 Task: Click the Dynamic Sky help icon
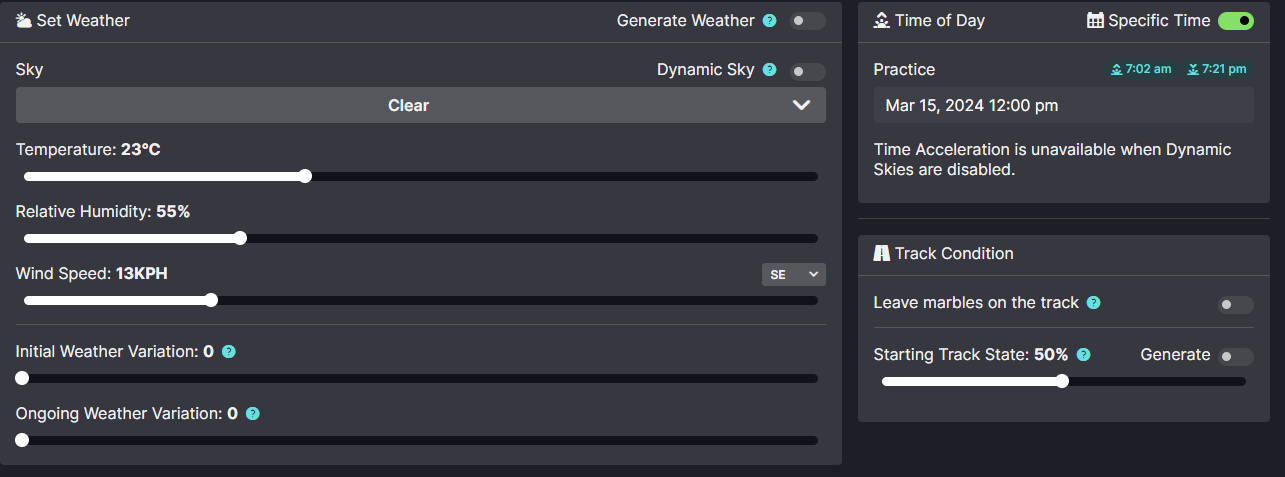[x=769, y=70]
